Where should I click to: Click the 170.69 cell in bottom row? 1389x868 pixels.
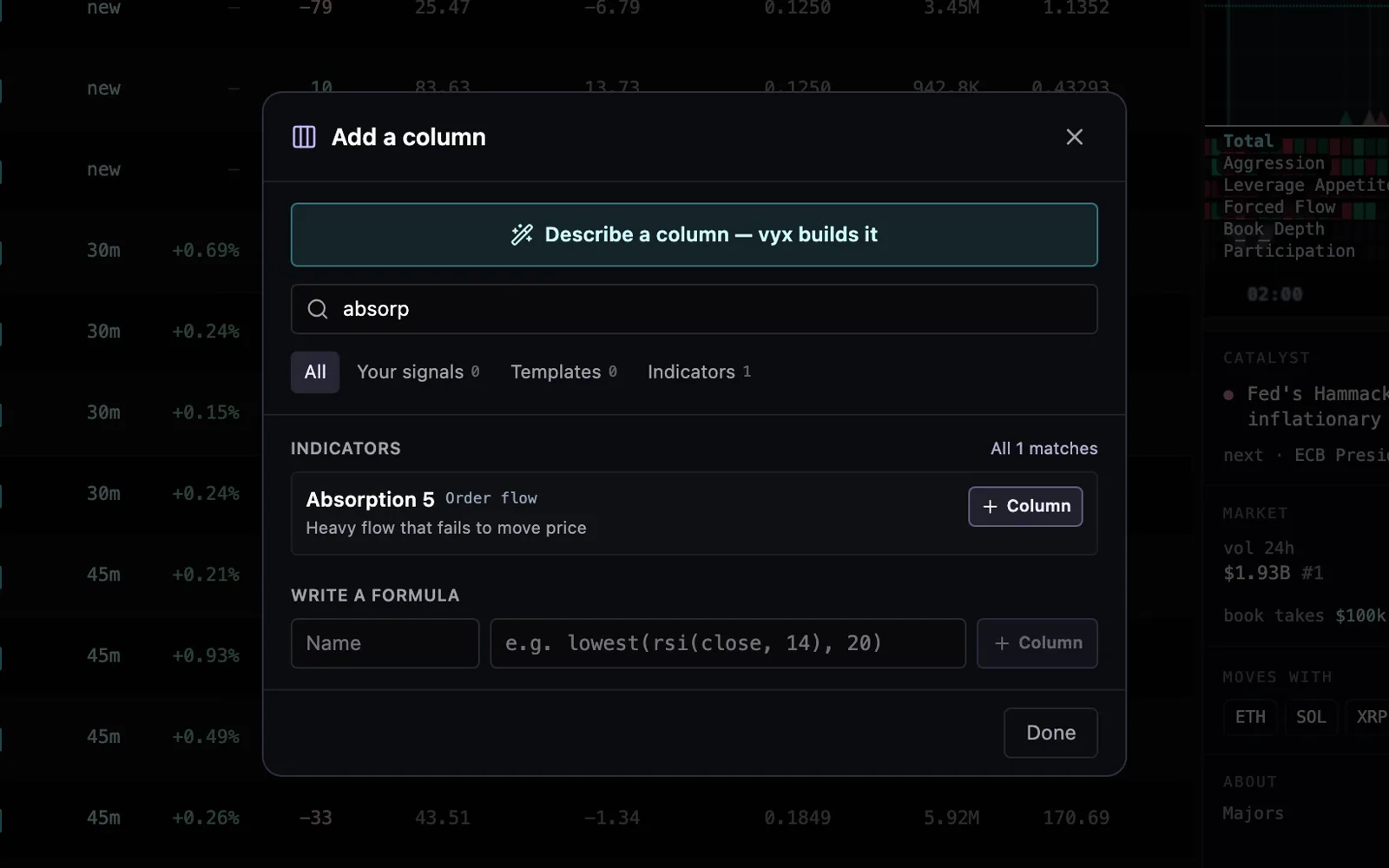click(x=1076, y=819)
